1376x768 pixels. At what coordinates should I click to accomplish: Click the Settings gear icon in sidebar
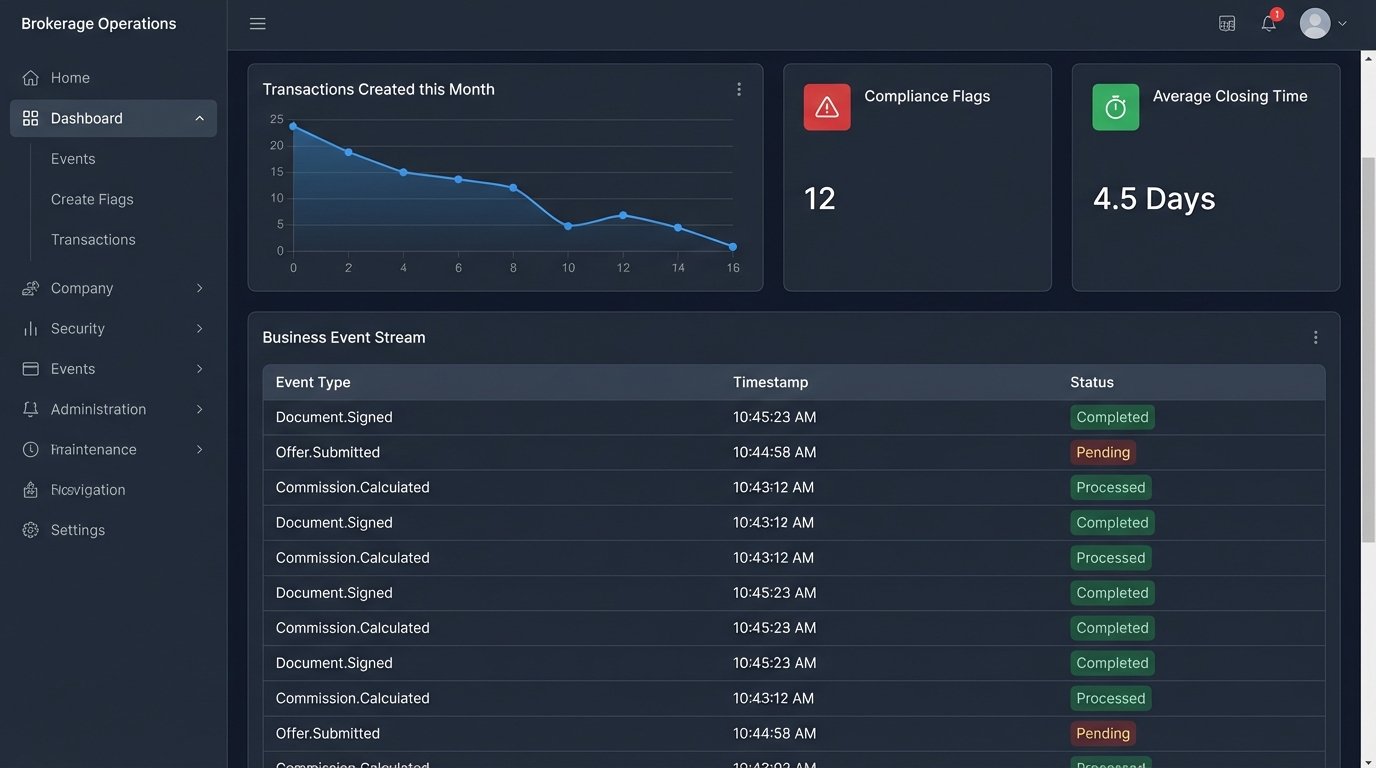(31, 530)
